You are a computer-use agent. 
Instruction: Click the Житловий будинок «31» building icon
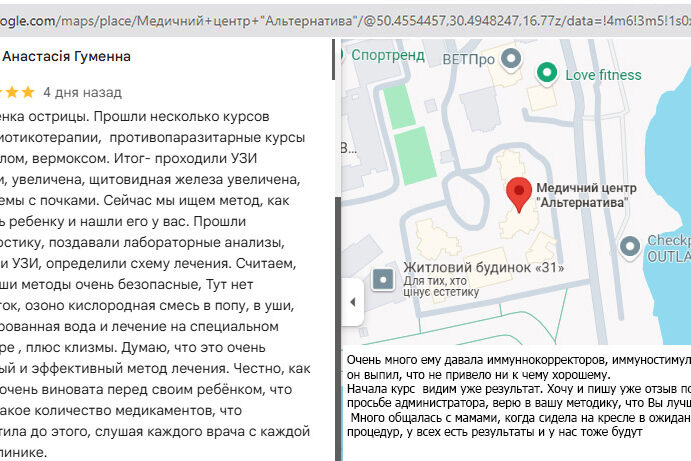pos(382,279)
